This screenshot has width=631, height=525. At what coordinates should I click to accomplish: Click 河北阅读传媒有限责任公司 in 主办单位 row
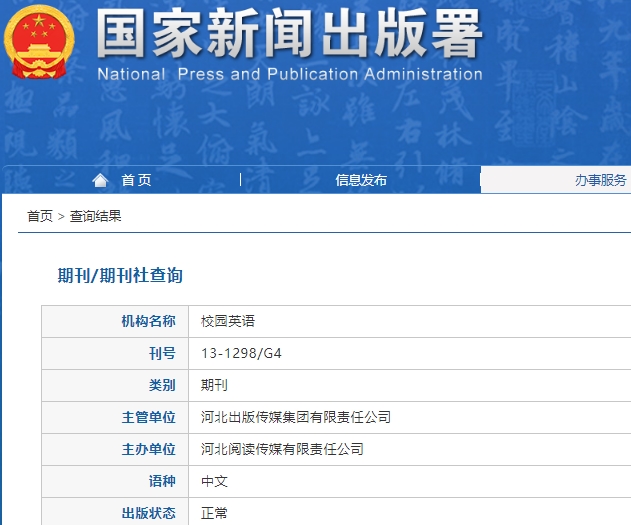[x=282, y=449]
